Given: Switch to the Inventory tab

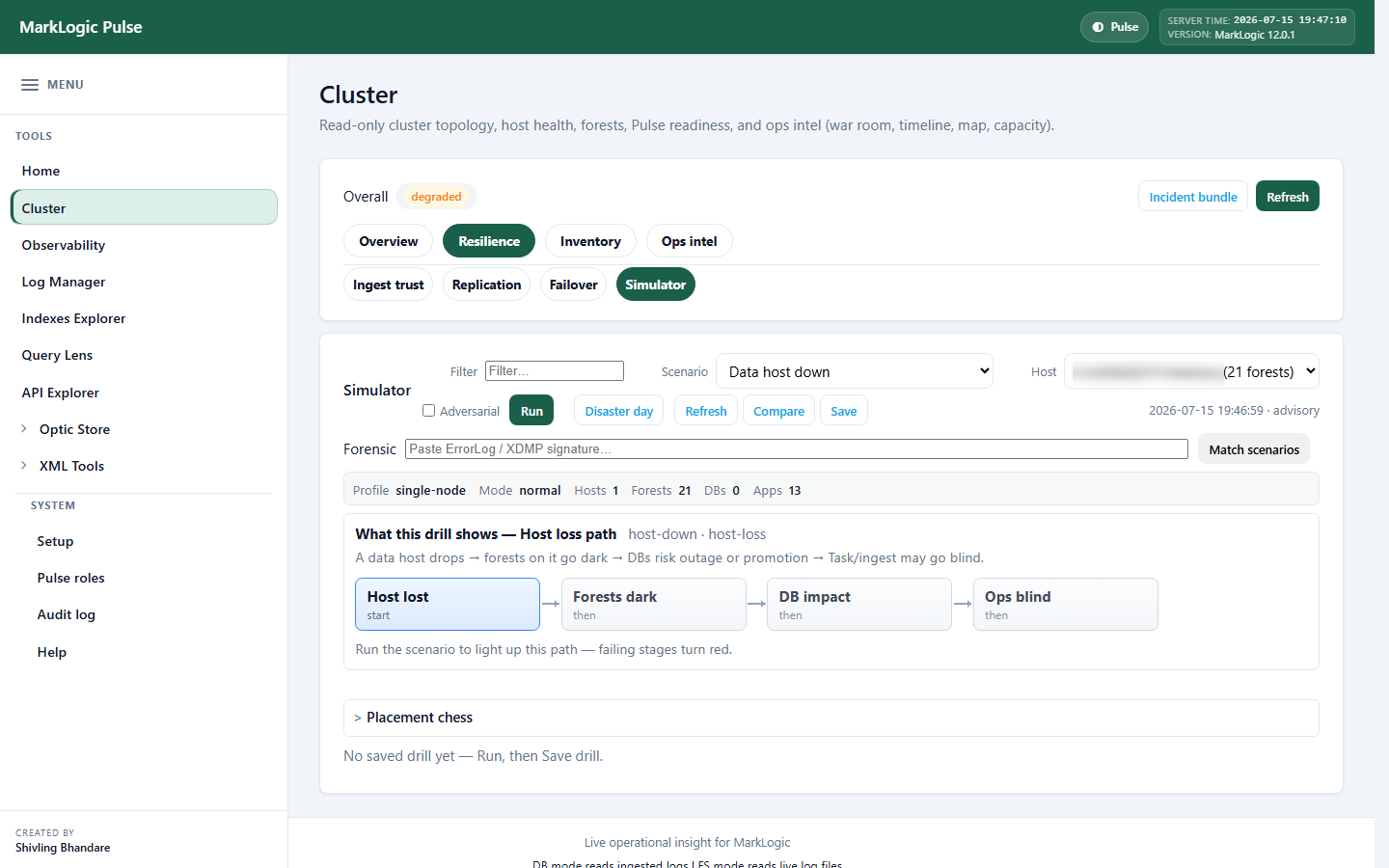Looking at the screenshot, I should 590,241.
